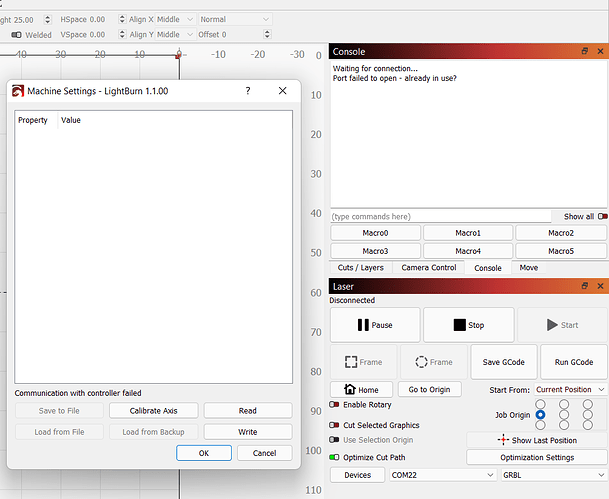The image size is (609, 499).
Task: Toggle Optimize Cut Path switch
Action: click(x=334, y=457)
